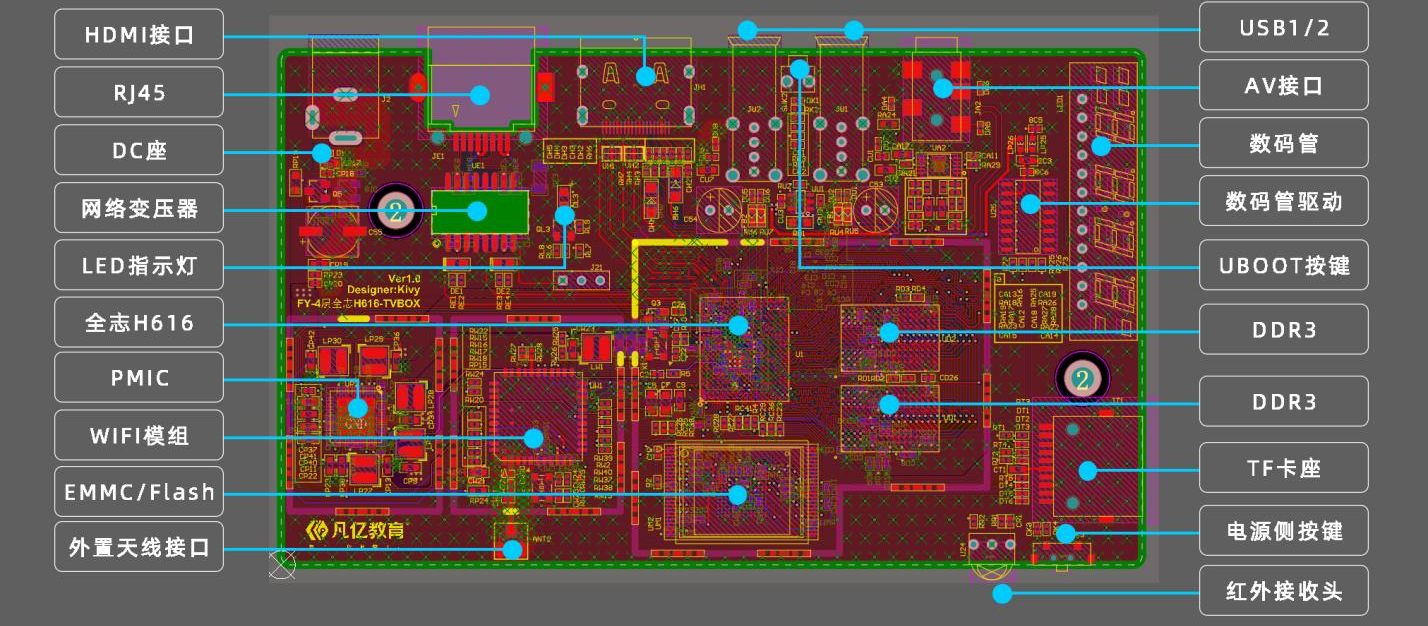
Task: Select the WIFI模组 label
Action: (x=138, y=436)
